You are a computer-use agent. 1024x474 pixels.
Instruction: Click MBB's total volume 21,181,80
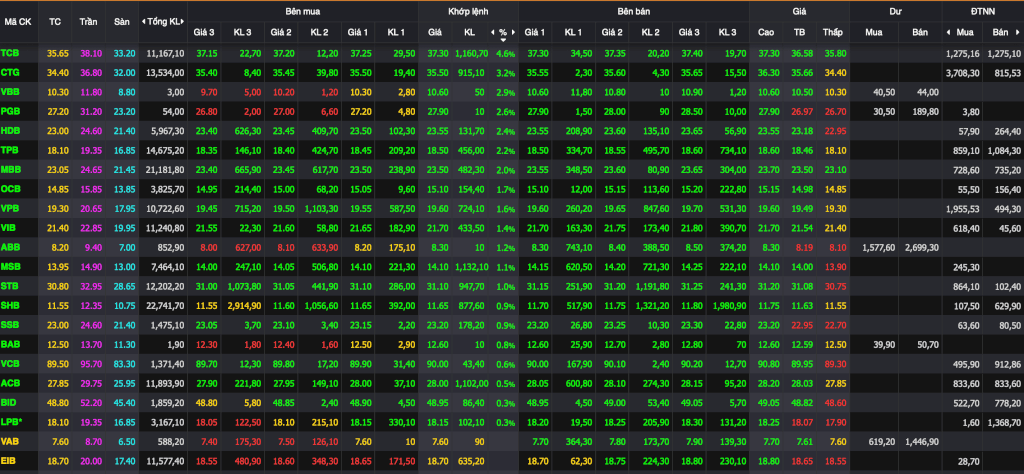tap(165, 169)
